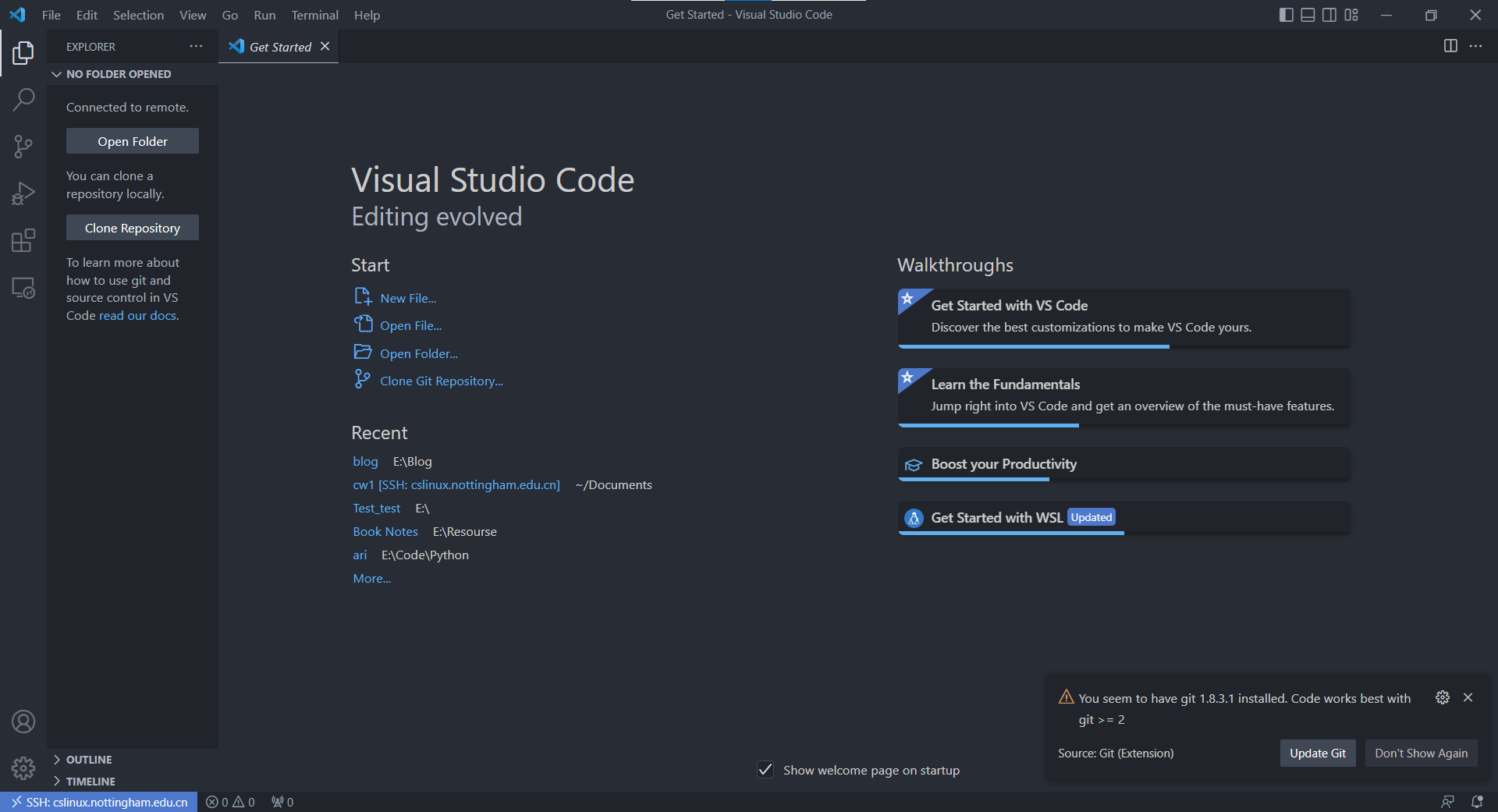The height and width of the screenshot is (812, 1498).
Task: Open Learn the Fundamentals walkthrough
Action: click(1123, 397)
